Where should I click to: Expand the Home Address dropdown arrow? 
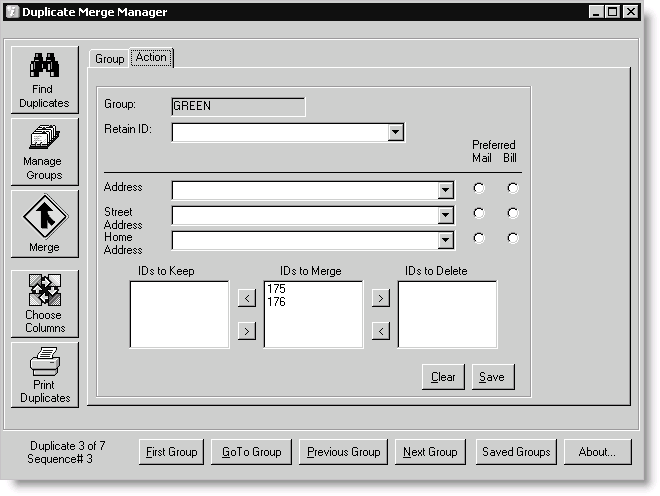point(445,240)
